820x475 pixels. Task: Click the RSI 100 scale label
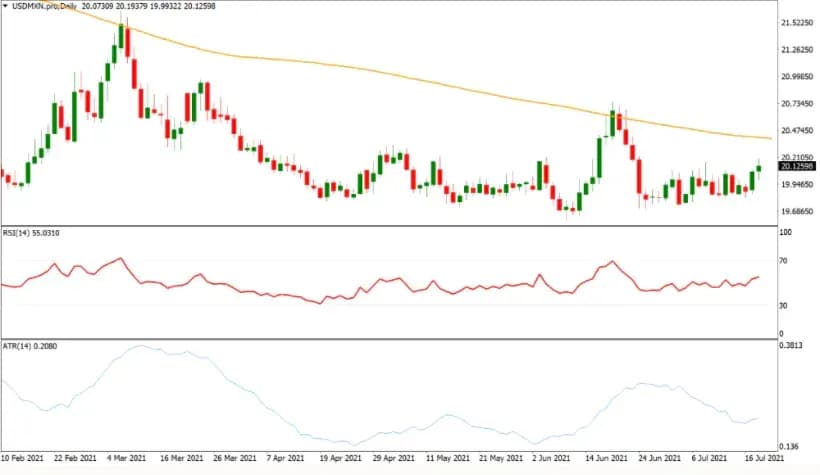[x=785, y=232]
